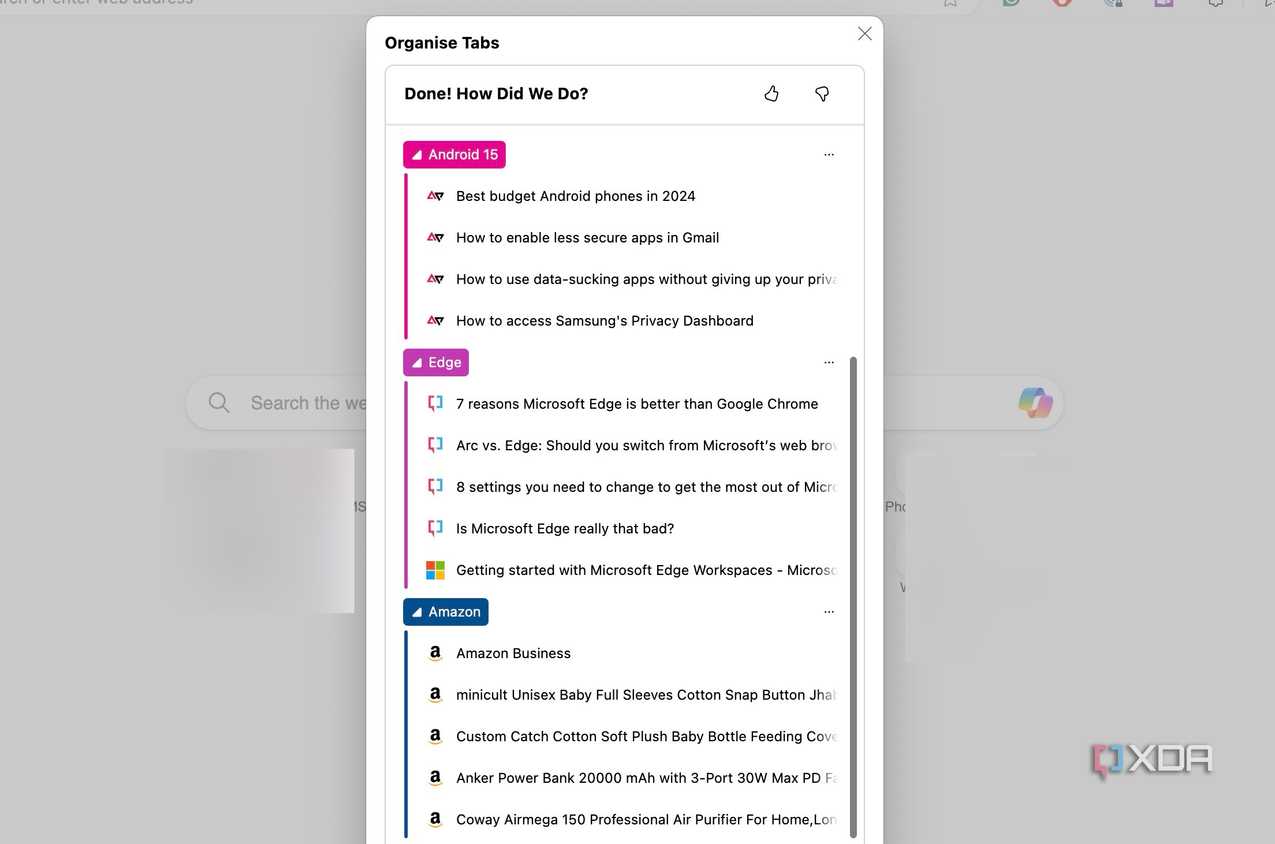The width and height of the screenshot is (1275, 844).
Task: Click the magnifier icon in search box
Action: click(x=219, y=403)
